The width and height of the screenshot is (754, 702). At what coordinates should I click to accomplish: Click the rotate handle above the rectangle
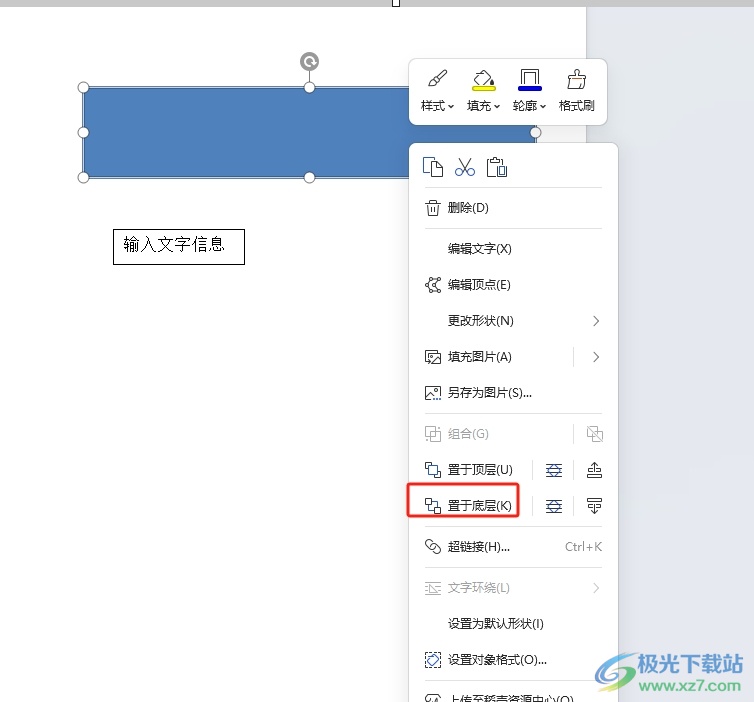[309, 62]
